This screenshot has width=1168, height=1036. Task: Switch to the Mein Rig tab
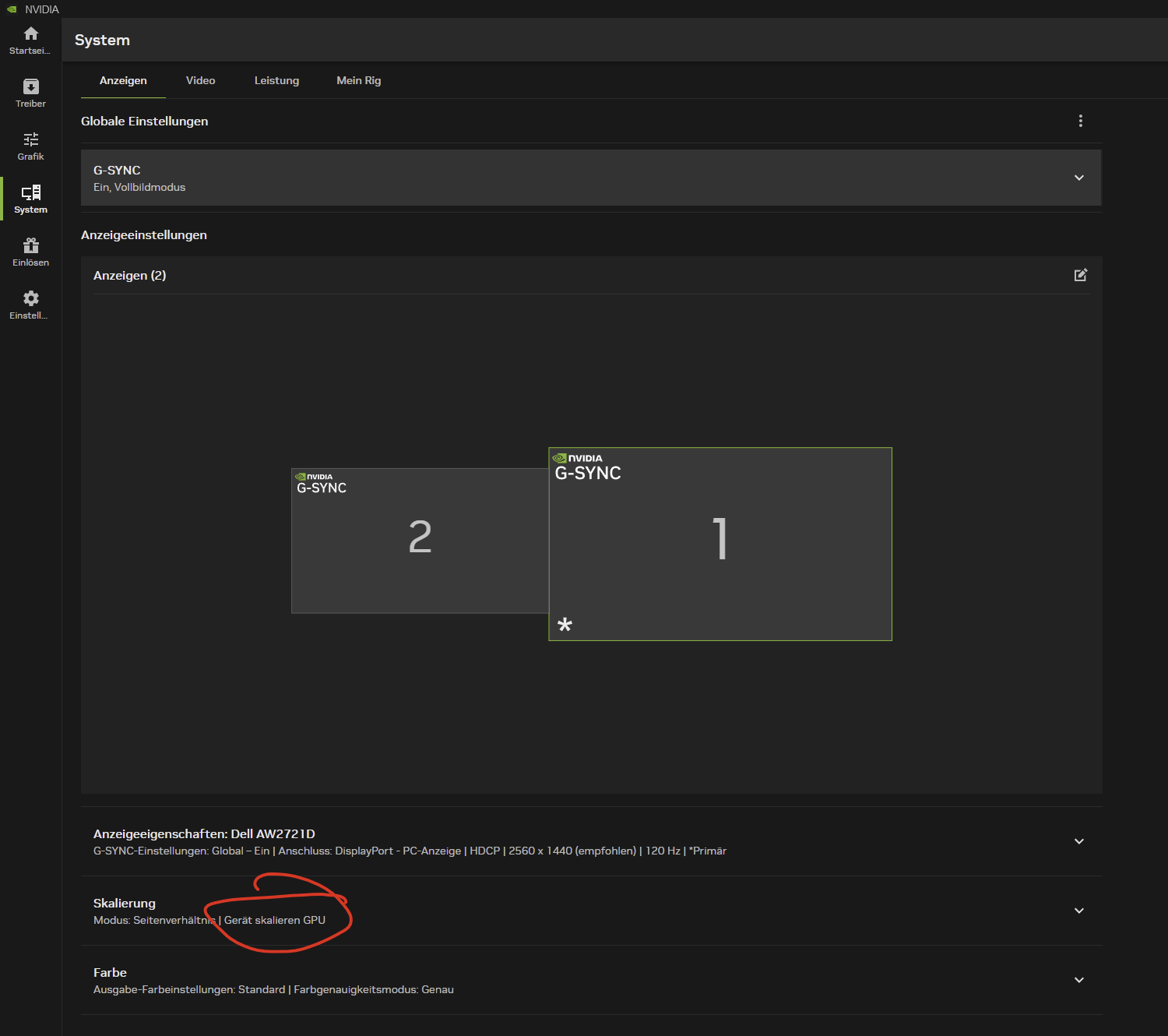358,80
